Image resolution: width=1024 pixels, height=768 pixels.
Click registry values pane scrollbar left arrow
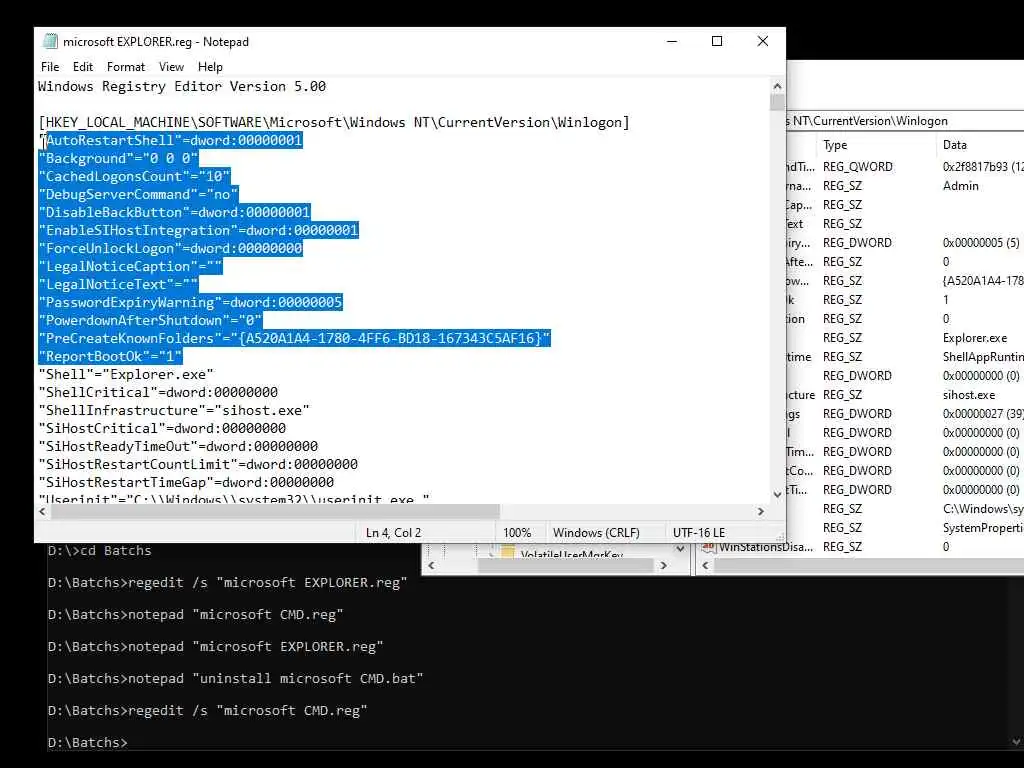click(705, 566)
